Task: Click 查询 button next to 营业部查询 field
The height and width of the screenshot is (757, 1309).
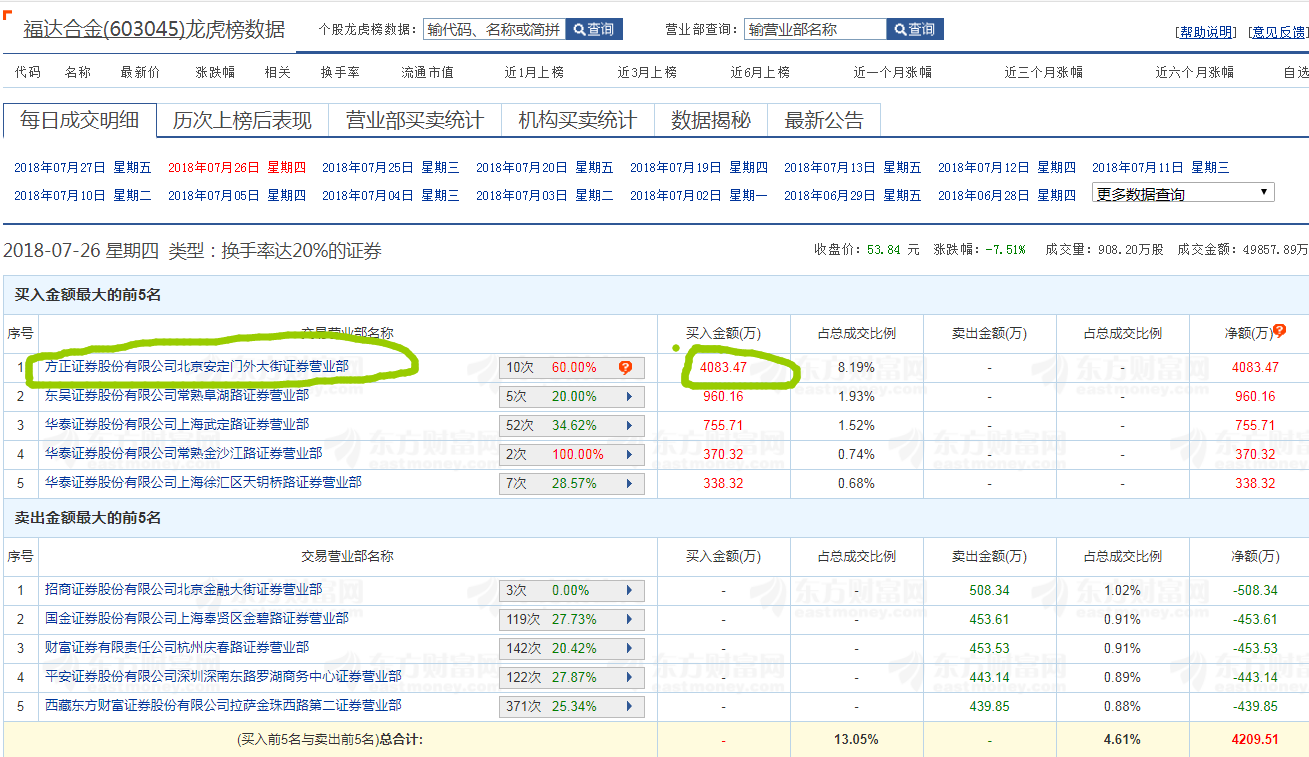Action: [x=915, y=30]
